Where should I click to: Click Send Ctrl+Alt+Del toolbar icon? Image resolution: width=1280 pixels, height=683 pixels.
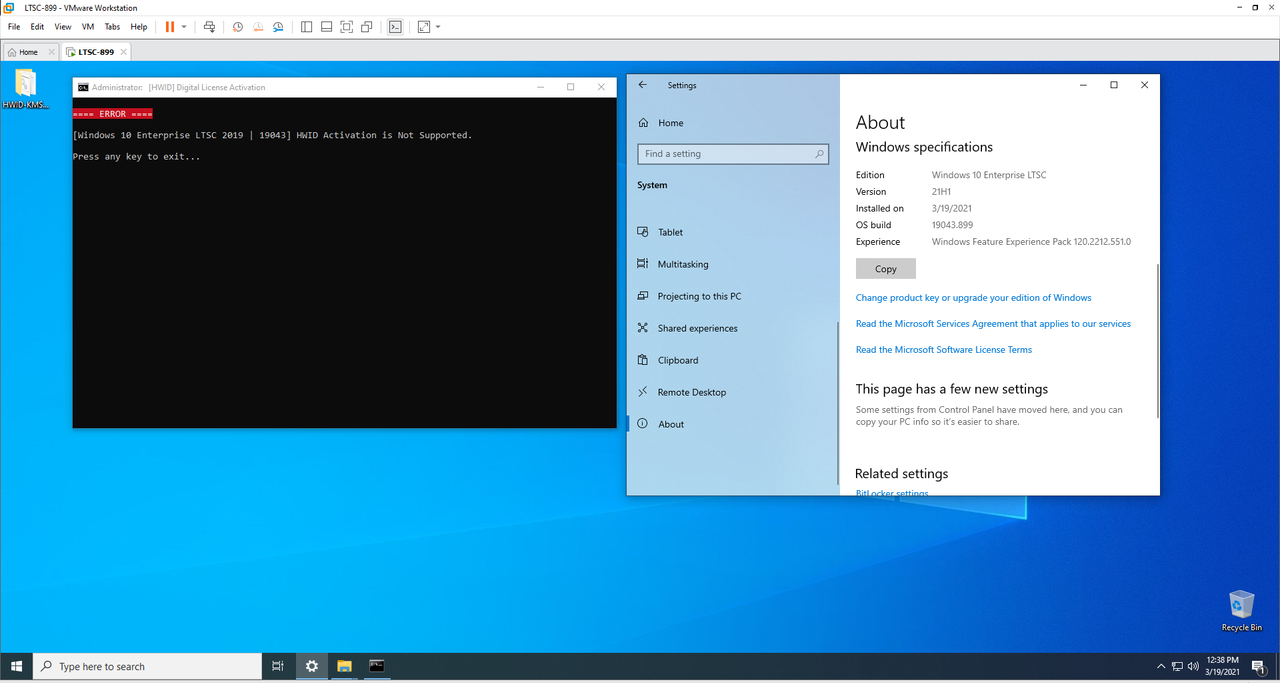(209, 27)
